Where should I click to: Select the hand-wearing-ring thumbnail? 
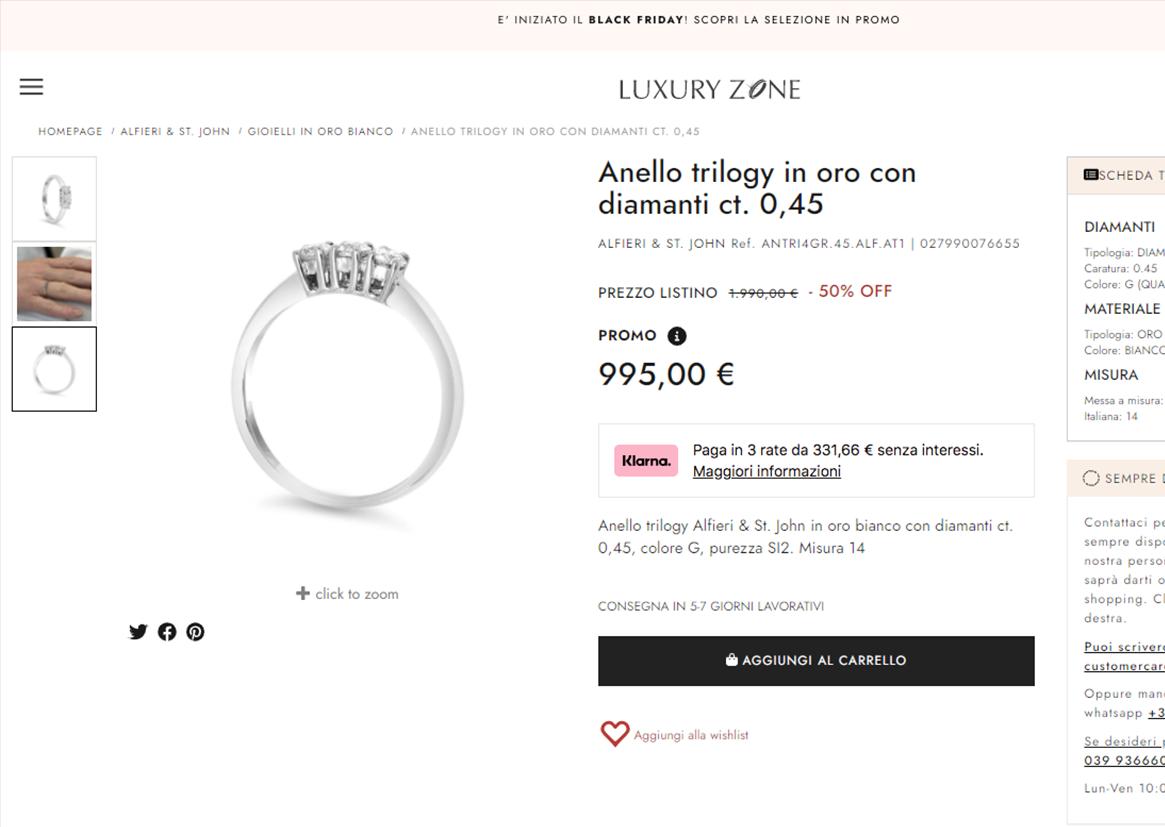point(54,284)
